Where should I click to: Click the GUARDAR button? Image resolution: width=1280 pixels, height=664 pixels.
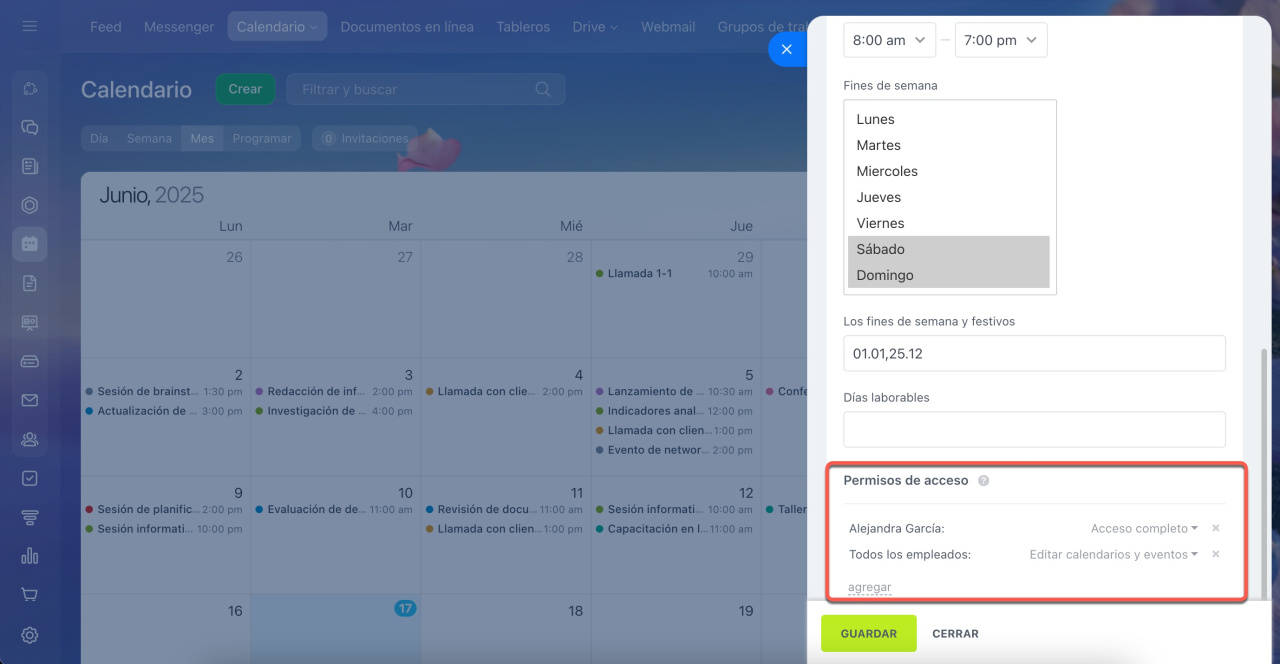(869, 633)
